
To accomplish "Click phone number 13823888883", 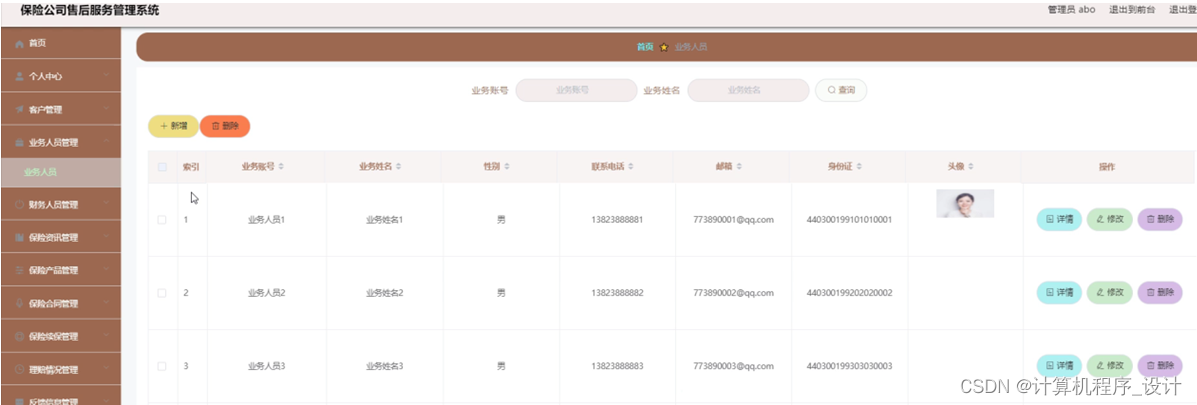I will pos(617,366).
